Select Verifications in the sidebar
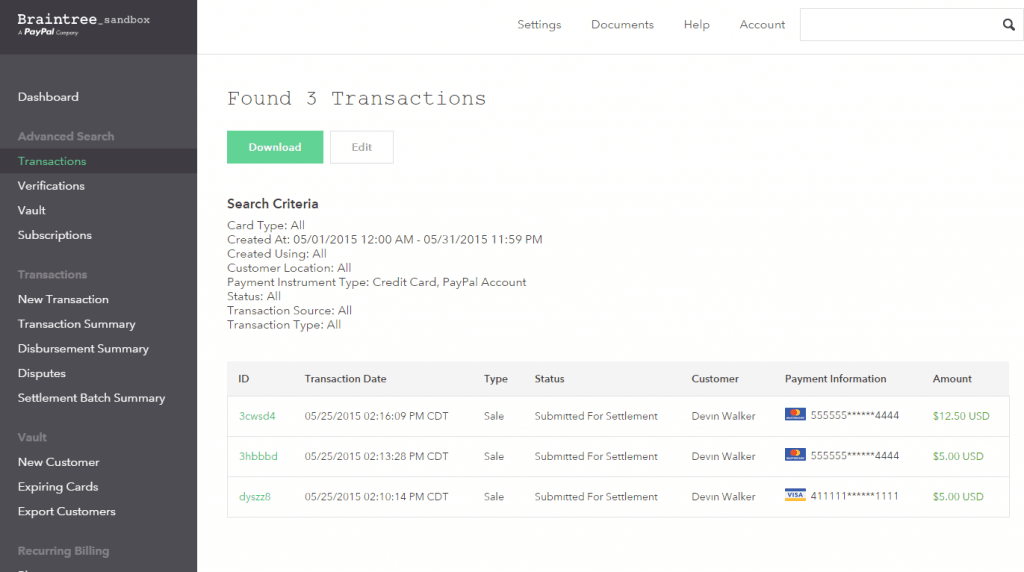This screenshot has width=1024, height=572. (x=51, y=185)
